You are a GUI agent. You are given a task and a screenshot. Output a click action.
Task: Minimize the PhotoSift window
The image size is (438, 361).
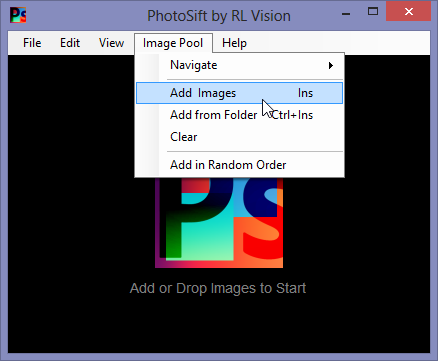pyautogui.click(x=346, y=14)
